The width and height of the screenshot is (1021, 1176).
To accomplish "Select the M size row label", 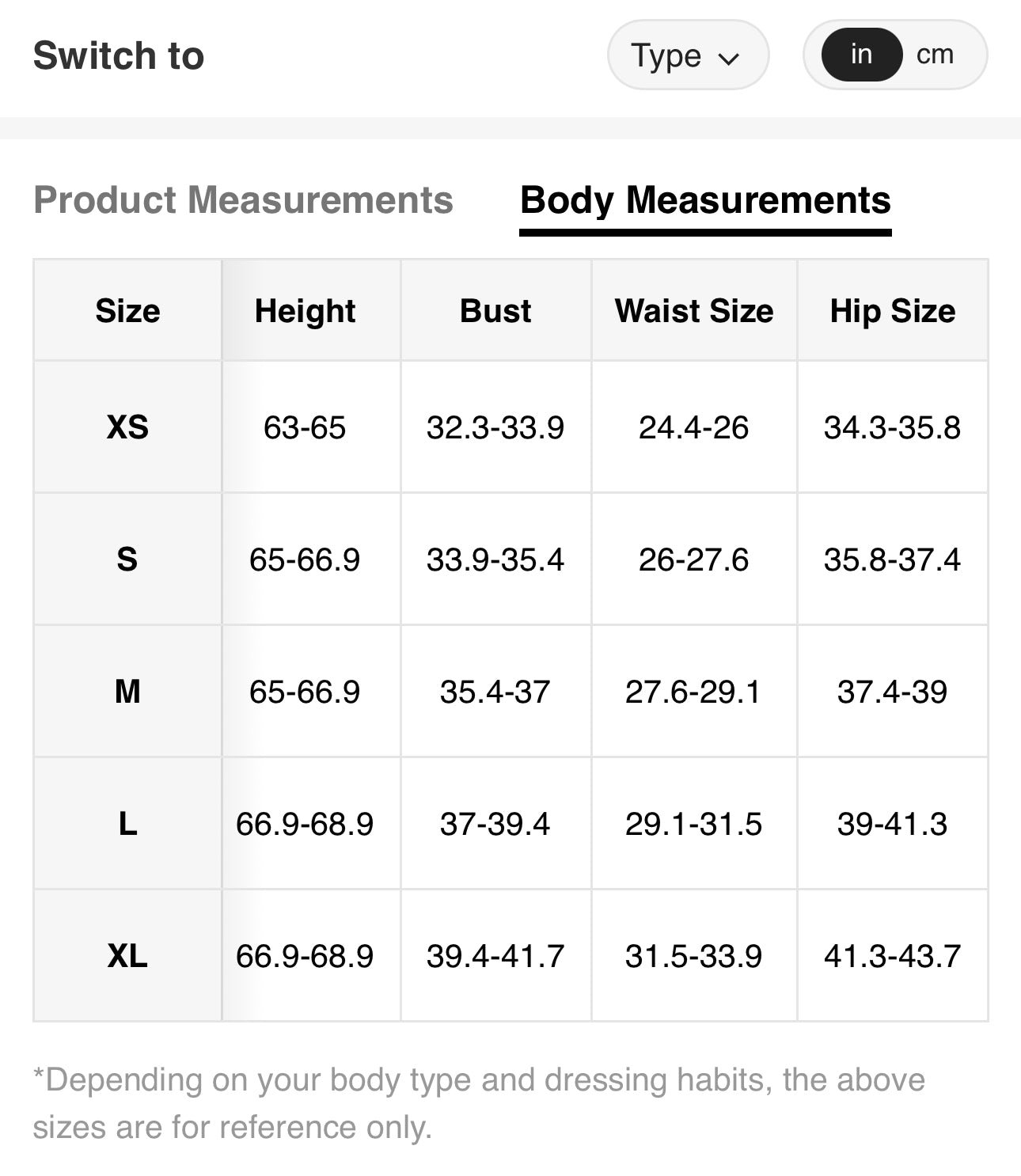I will point(127,692).
